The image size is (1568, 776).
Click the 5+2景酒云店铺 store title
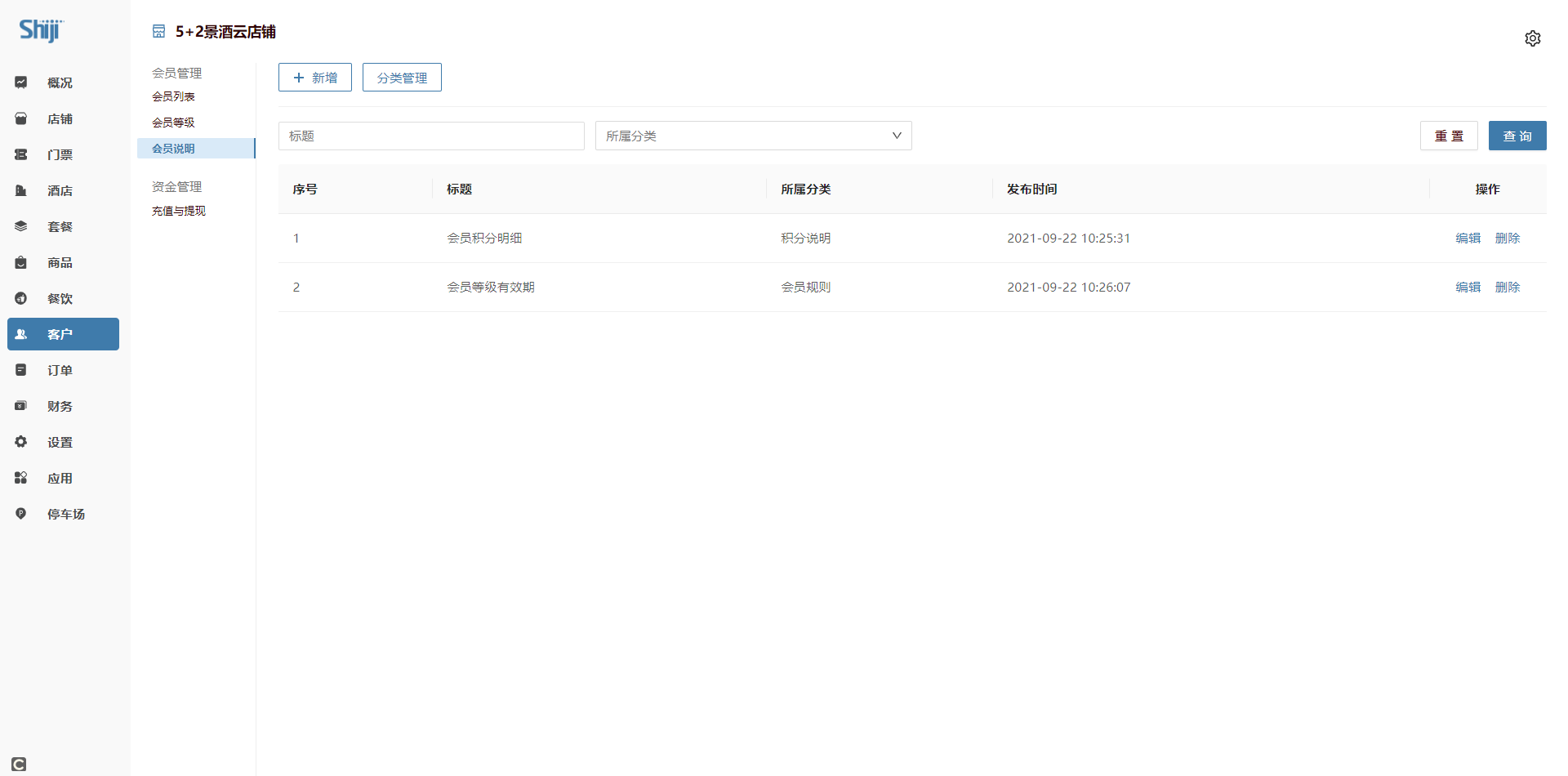pos(225,31)
